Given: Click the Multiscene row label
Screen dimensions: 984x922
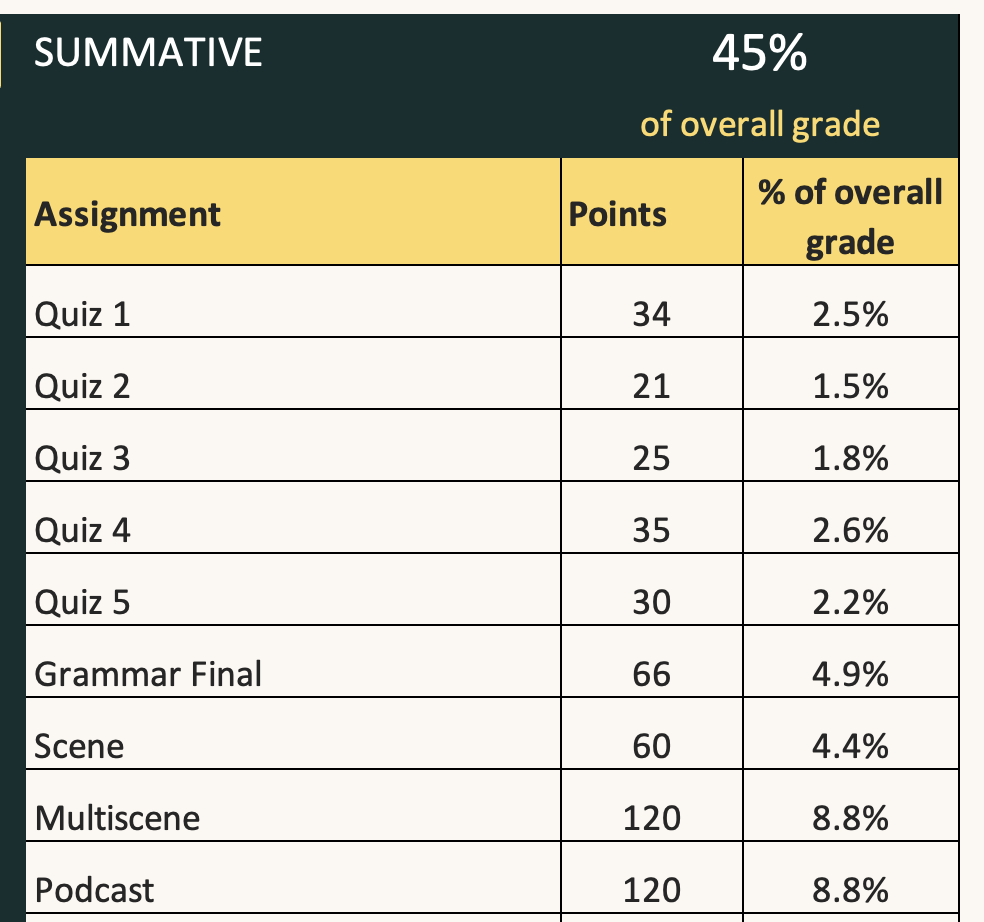Looking at the screenshot, I should click(x=117, y=818).
